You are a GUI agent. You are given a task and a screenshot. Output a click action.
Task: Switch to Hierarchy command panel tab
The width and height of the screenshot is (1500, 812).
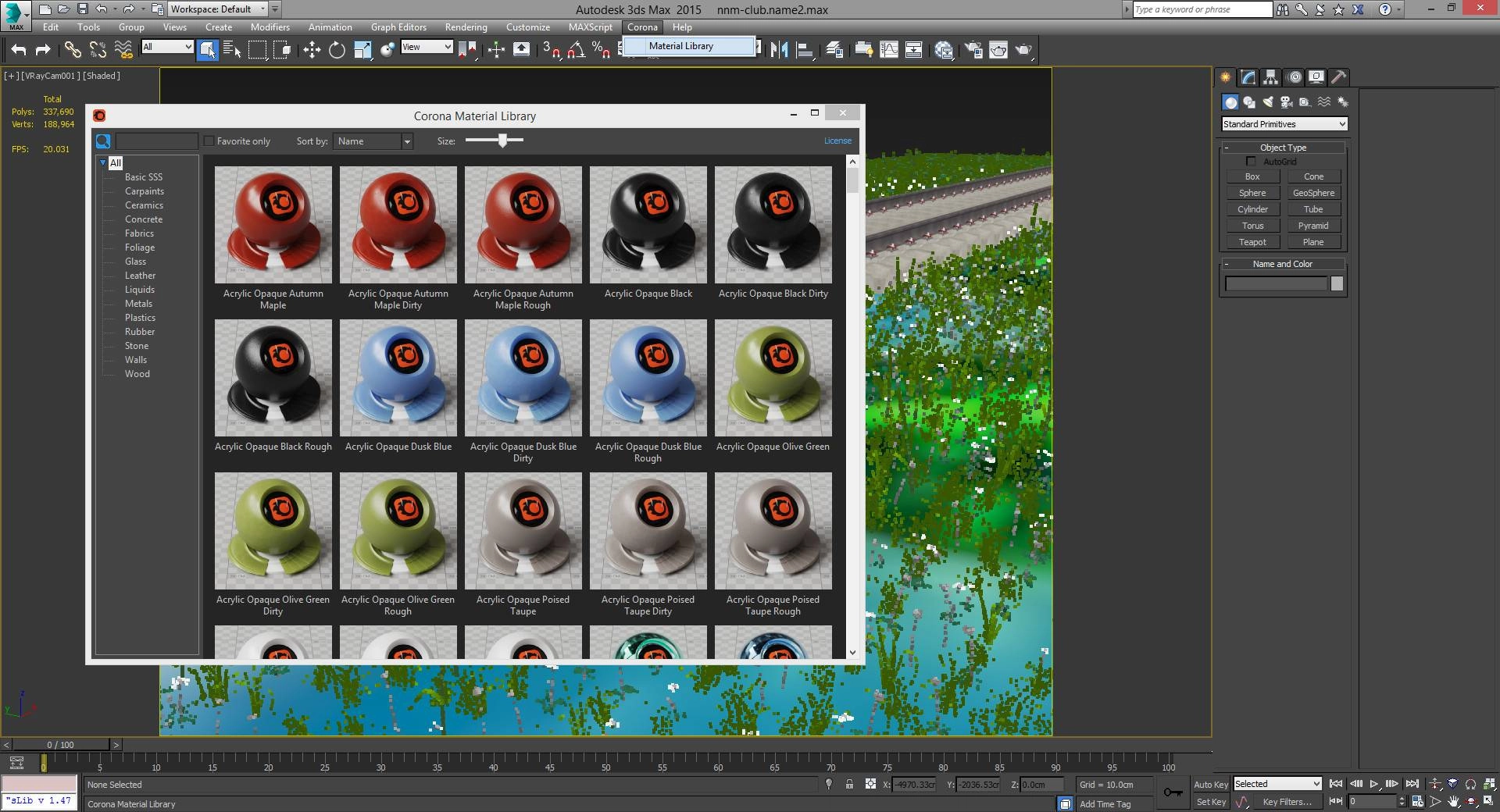1271,77
